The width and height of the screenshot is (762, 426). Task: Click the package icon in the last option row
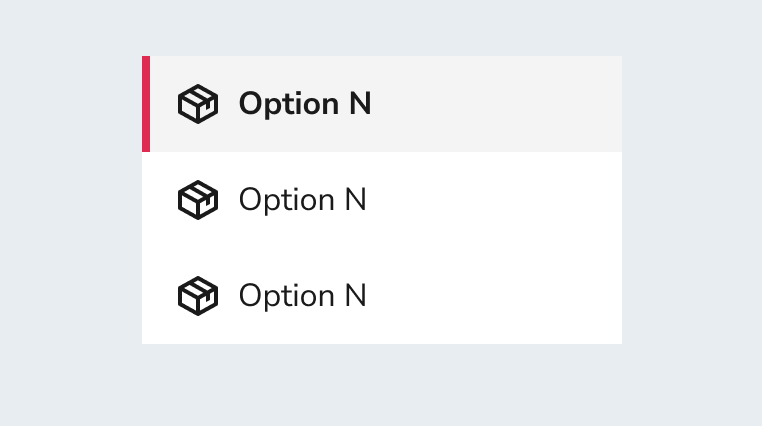198,296
